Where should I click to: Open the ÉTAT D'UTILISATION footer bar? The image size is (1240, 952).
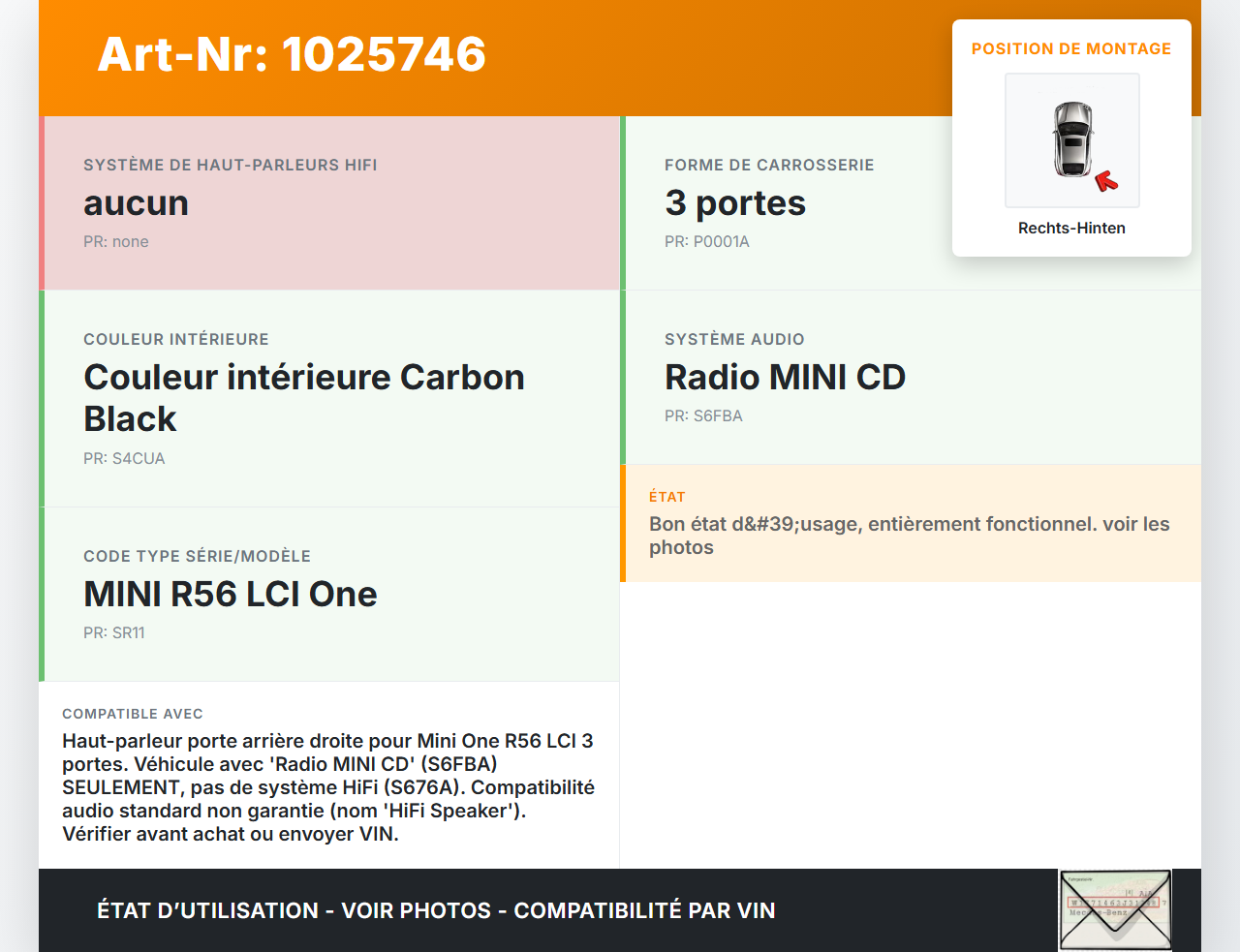click(436, 910)
